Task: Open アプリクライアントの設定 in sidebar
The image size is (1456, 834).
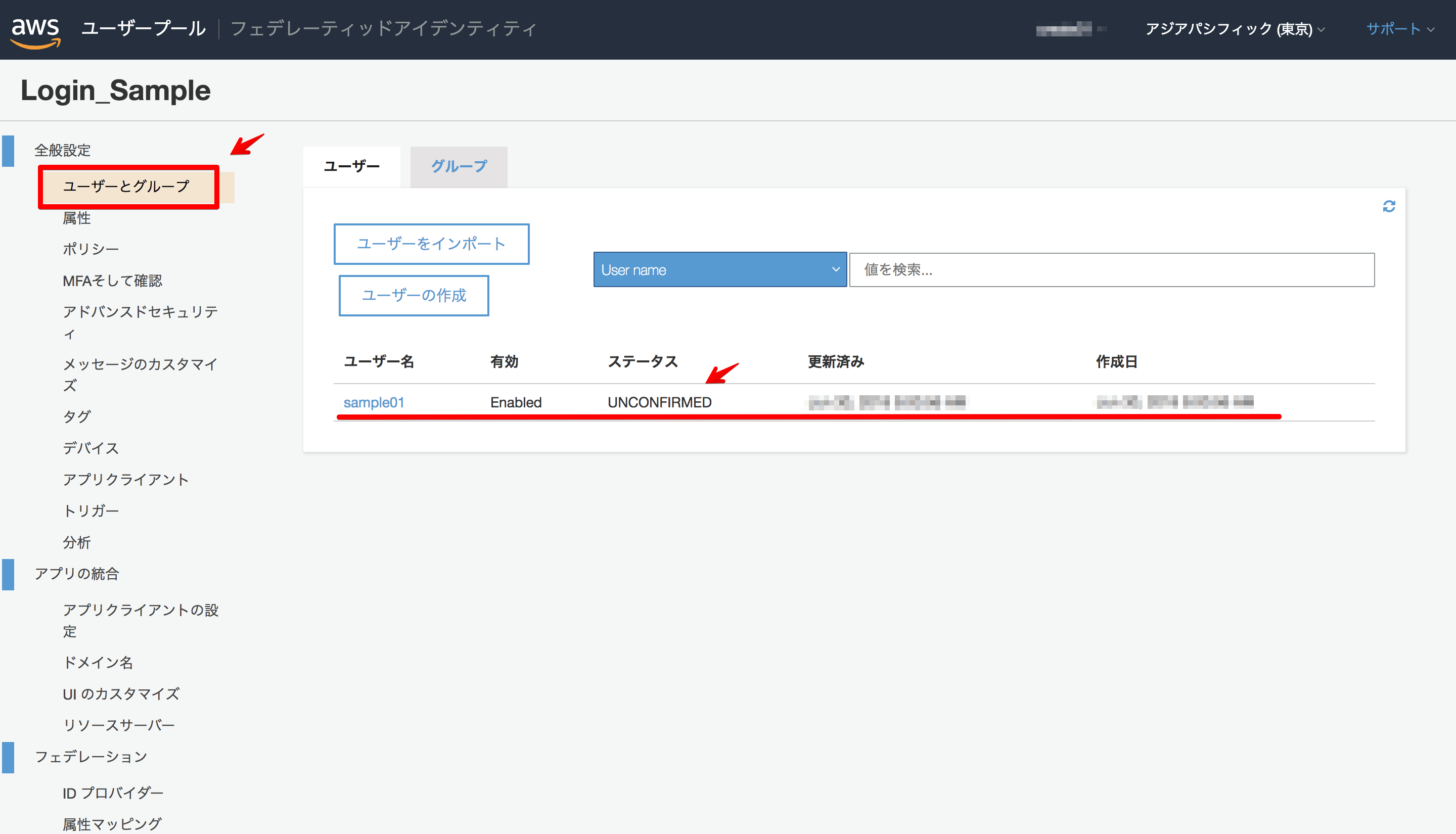Action: tap(141, 620)
